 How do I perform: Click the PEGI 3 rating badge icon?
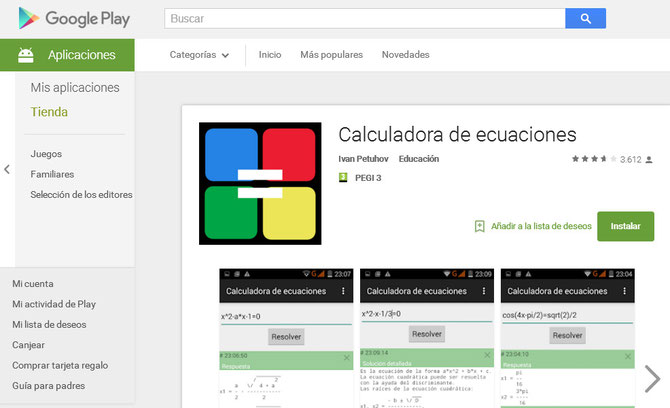[x=343, y=177]
